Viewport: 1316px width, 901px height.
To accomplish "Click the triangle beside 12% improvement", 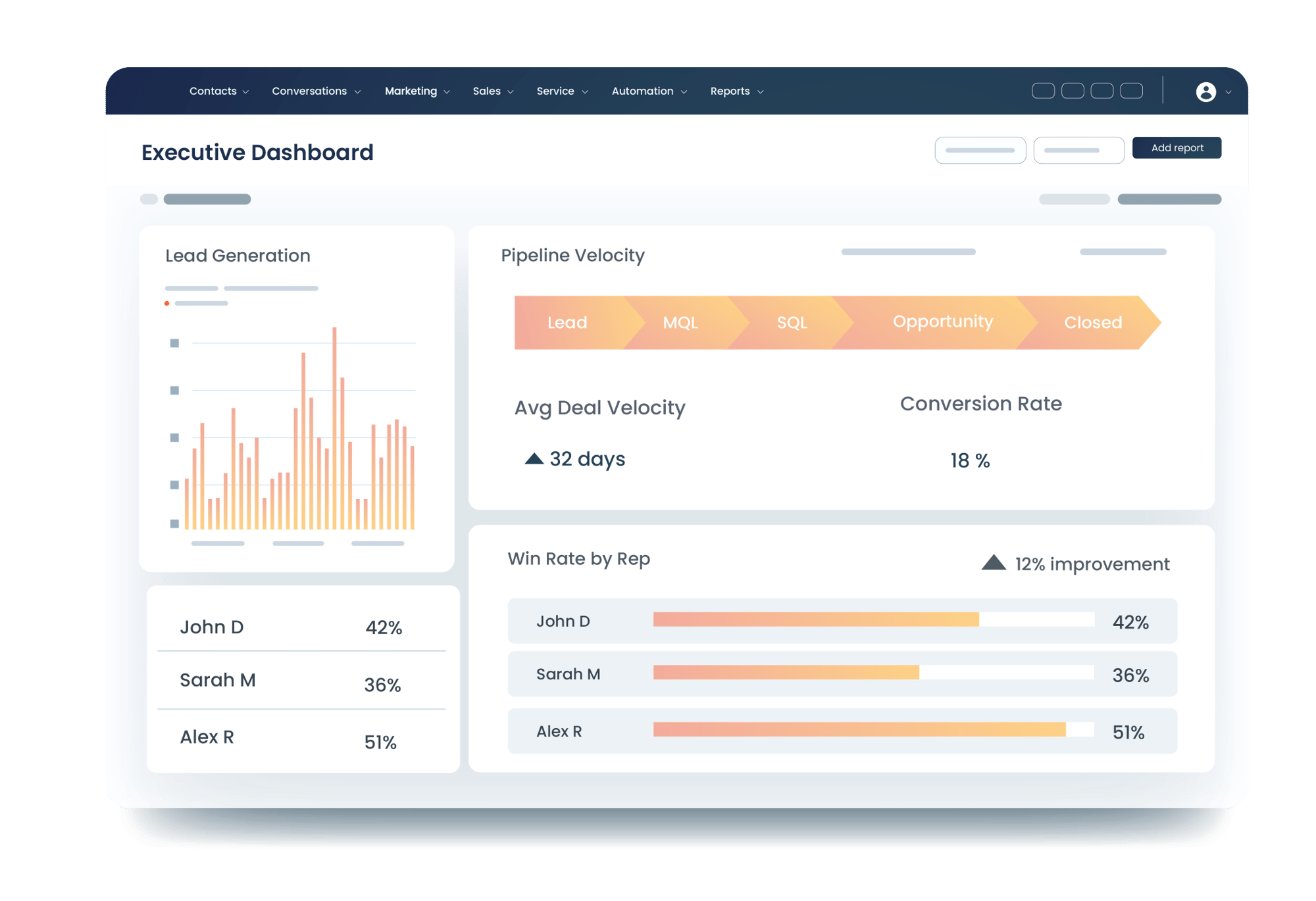I will pos(994,562).
